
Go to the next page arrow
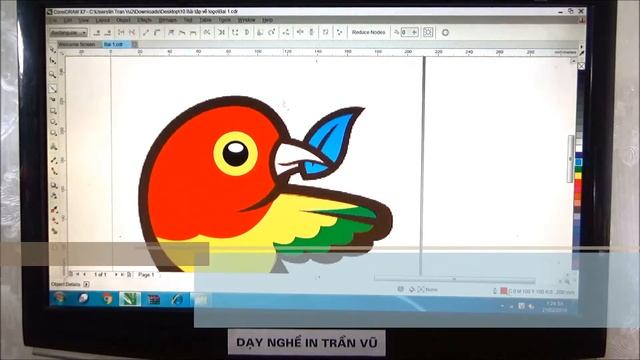pos(116,275)
